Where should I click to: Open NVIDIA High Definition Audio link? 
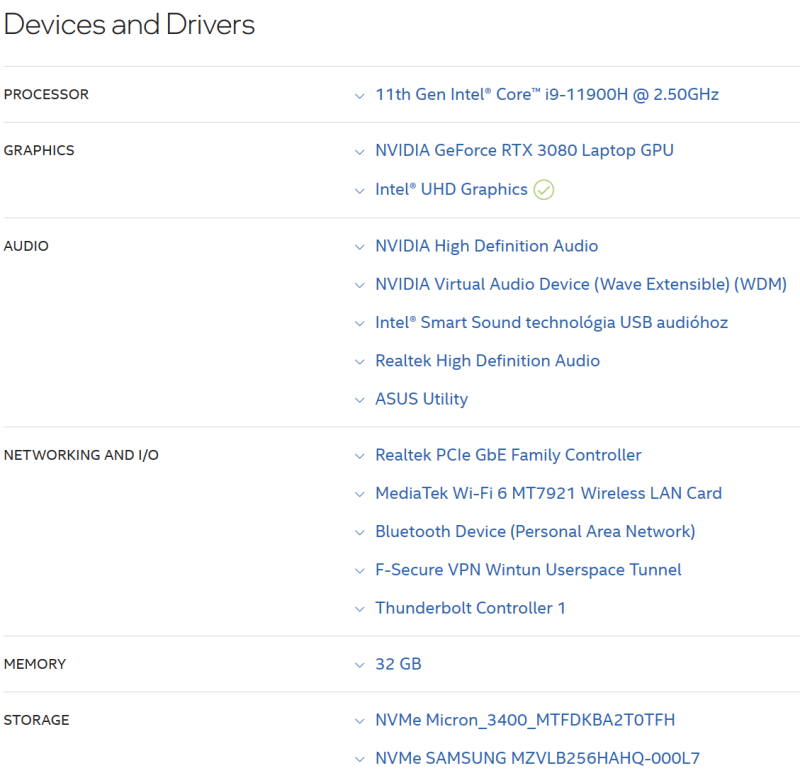point(487,246)
